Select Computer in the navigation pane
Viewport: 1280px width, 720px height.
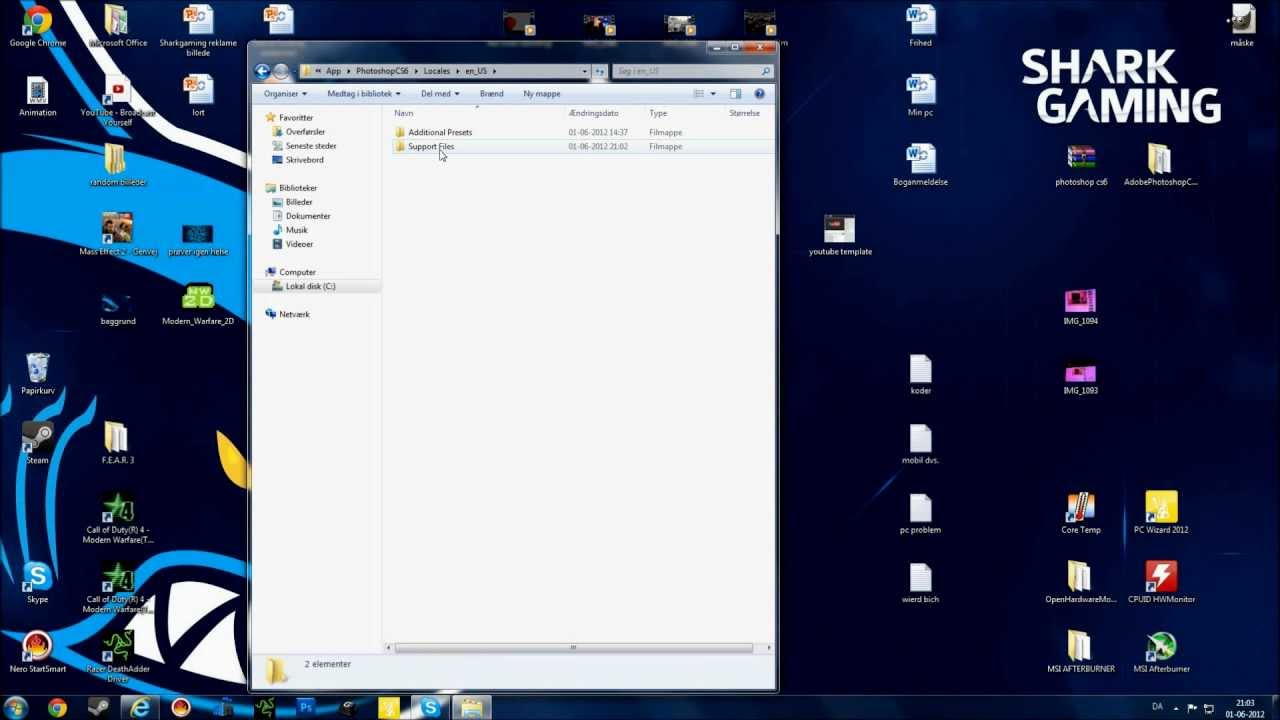(297, 272)
